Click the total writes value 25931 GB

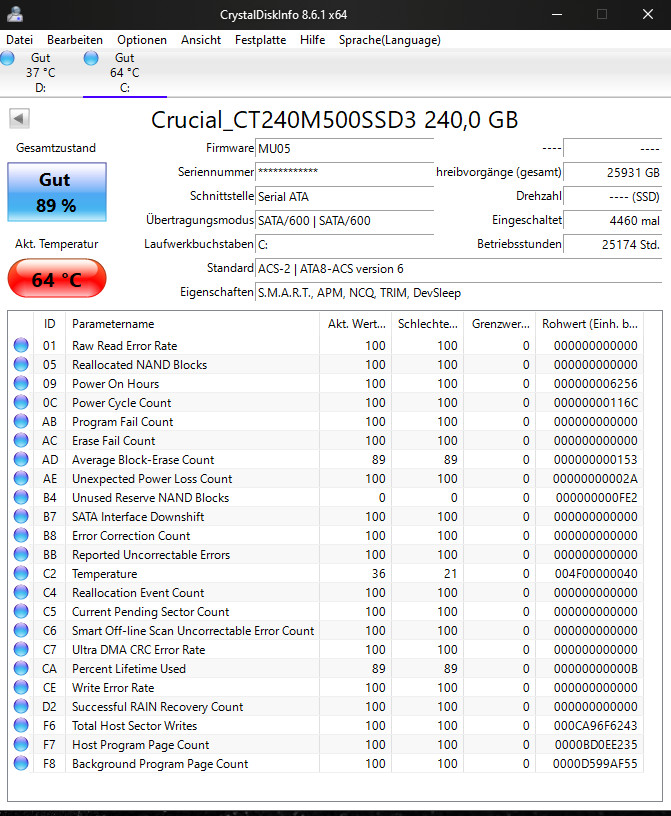coord(613,172)
